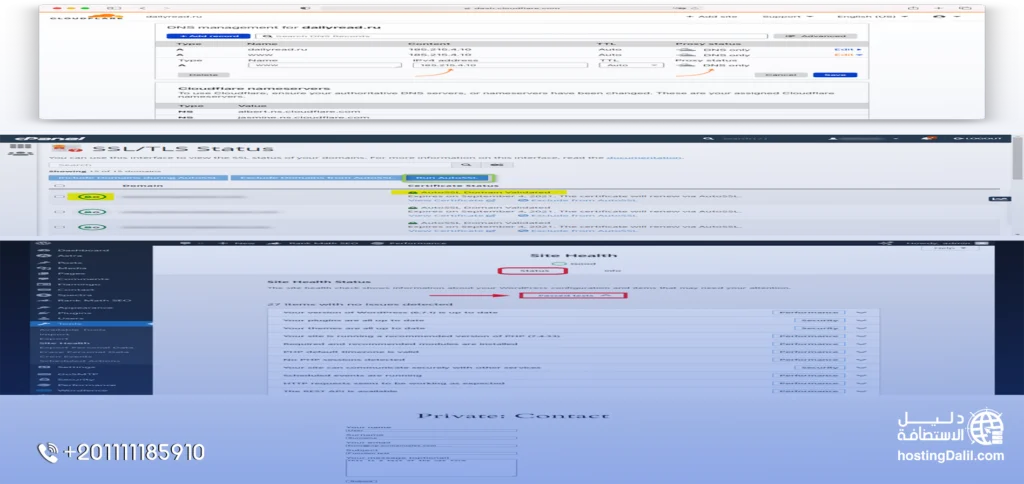
Task: Open the Cloudflare account user icon
Action: pyautogui.click(x=940, y=16)
